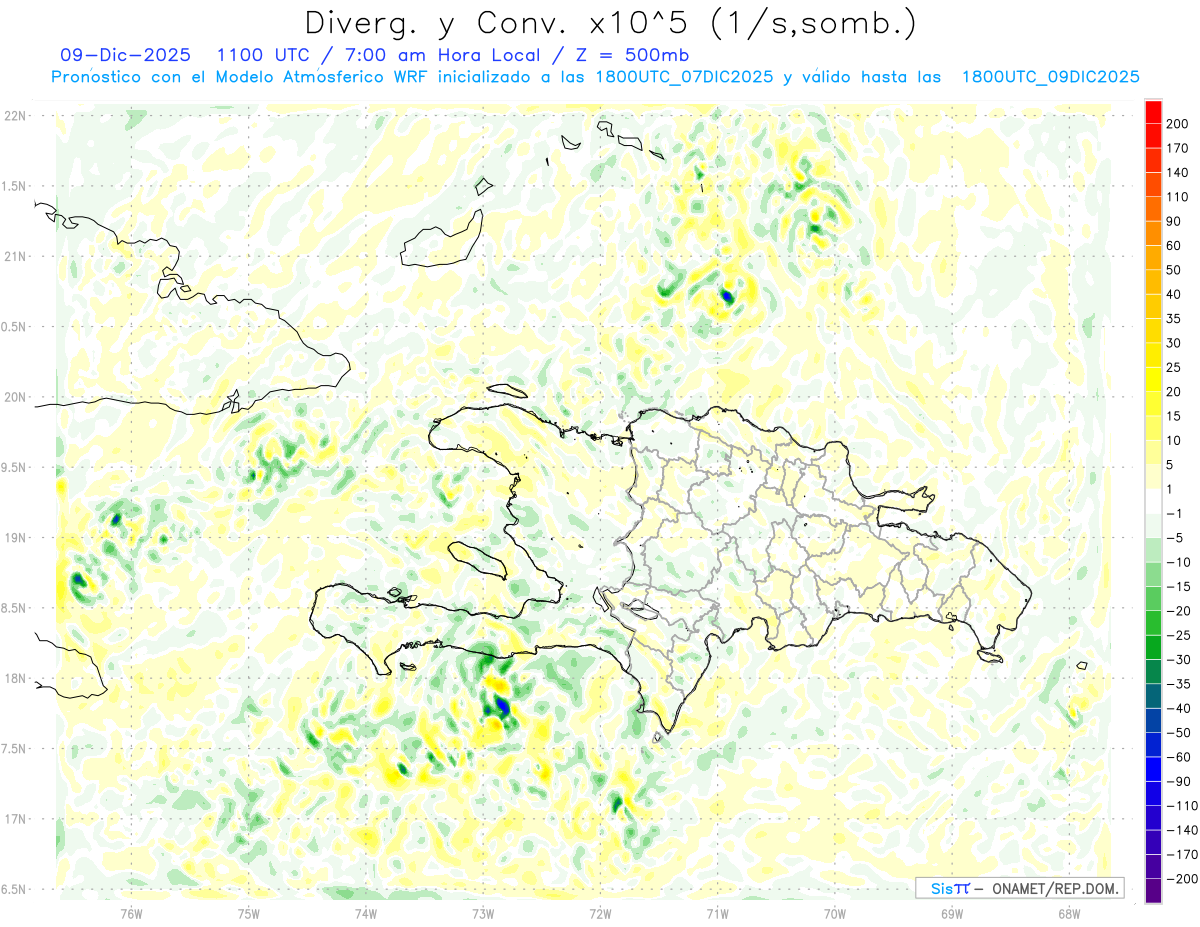Image resolution: width=1200 pixels, height=927 pixels.
Task: Click the '19N' latitude label
Action: (x=15, y=537)
